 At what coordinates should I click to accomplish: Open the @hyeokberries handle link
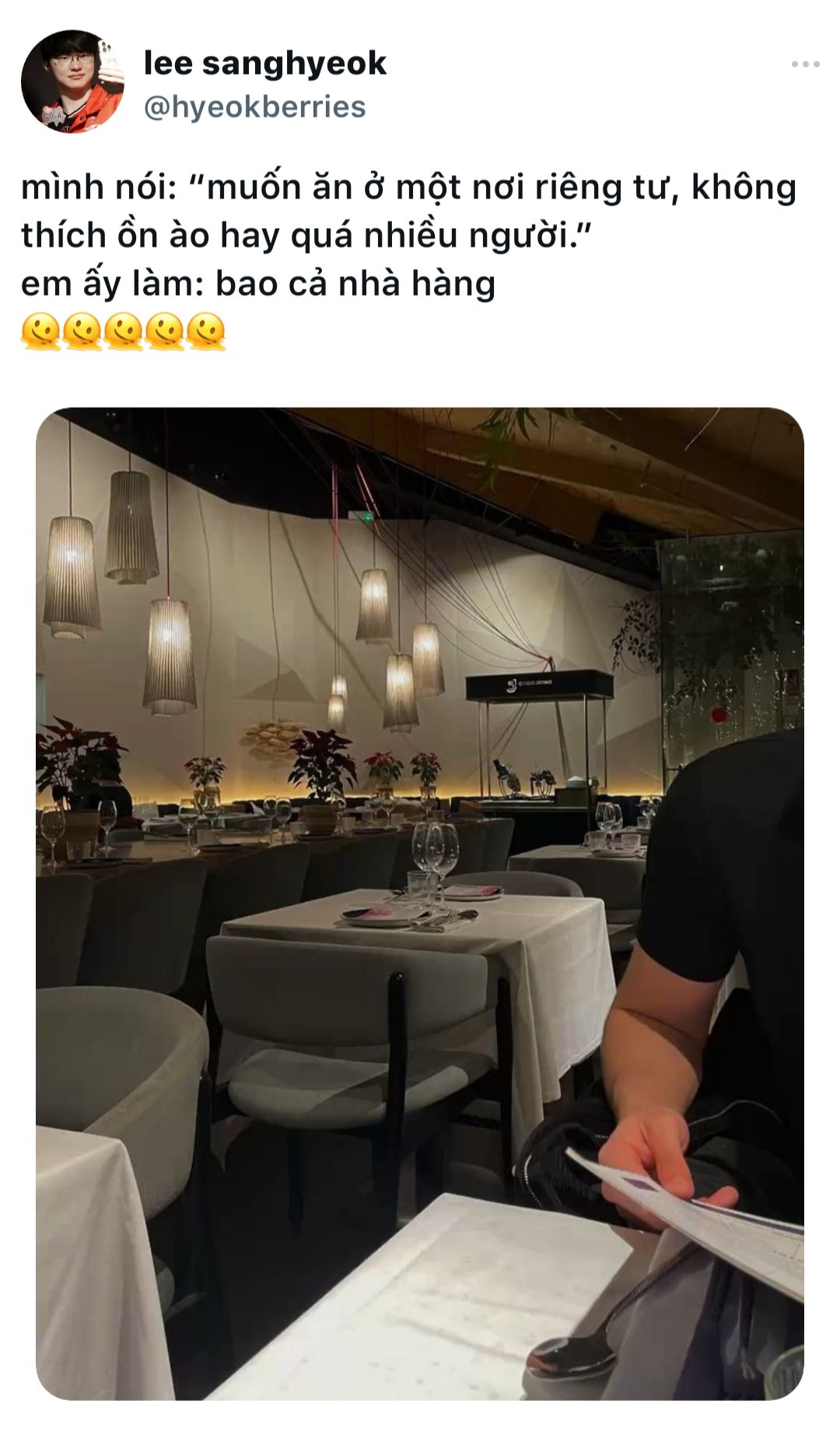[x=254, y=107]
